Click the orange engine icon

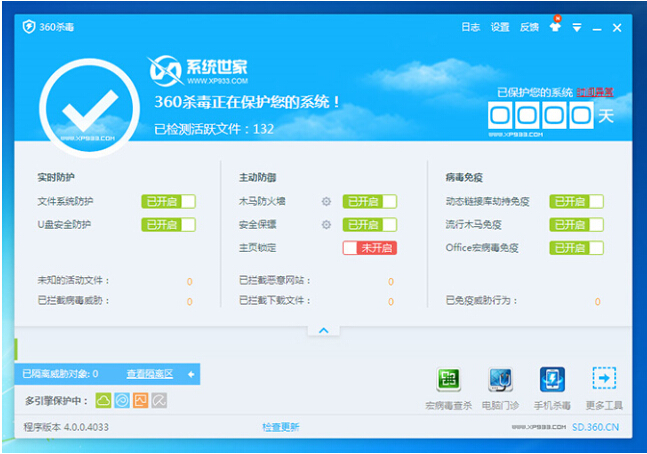[140, 400]
